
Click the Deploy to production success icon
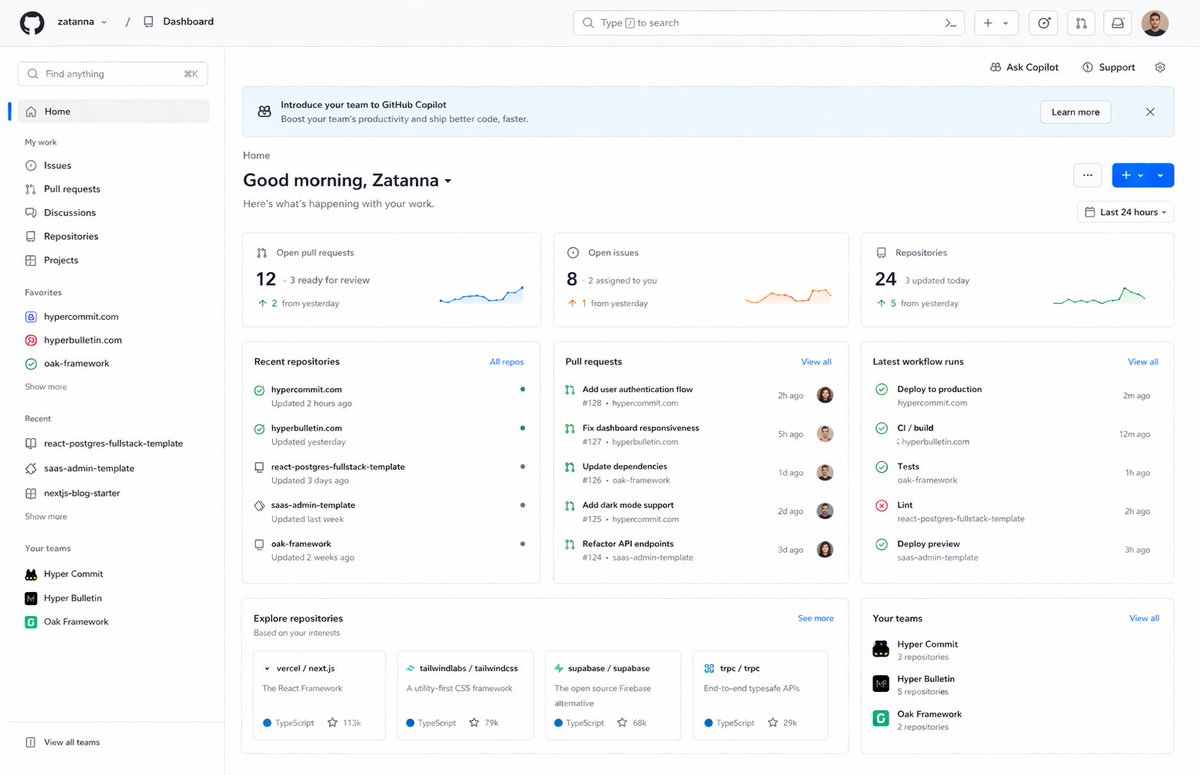881,390
